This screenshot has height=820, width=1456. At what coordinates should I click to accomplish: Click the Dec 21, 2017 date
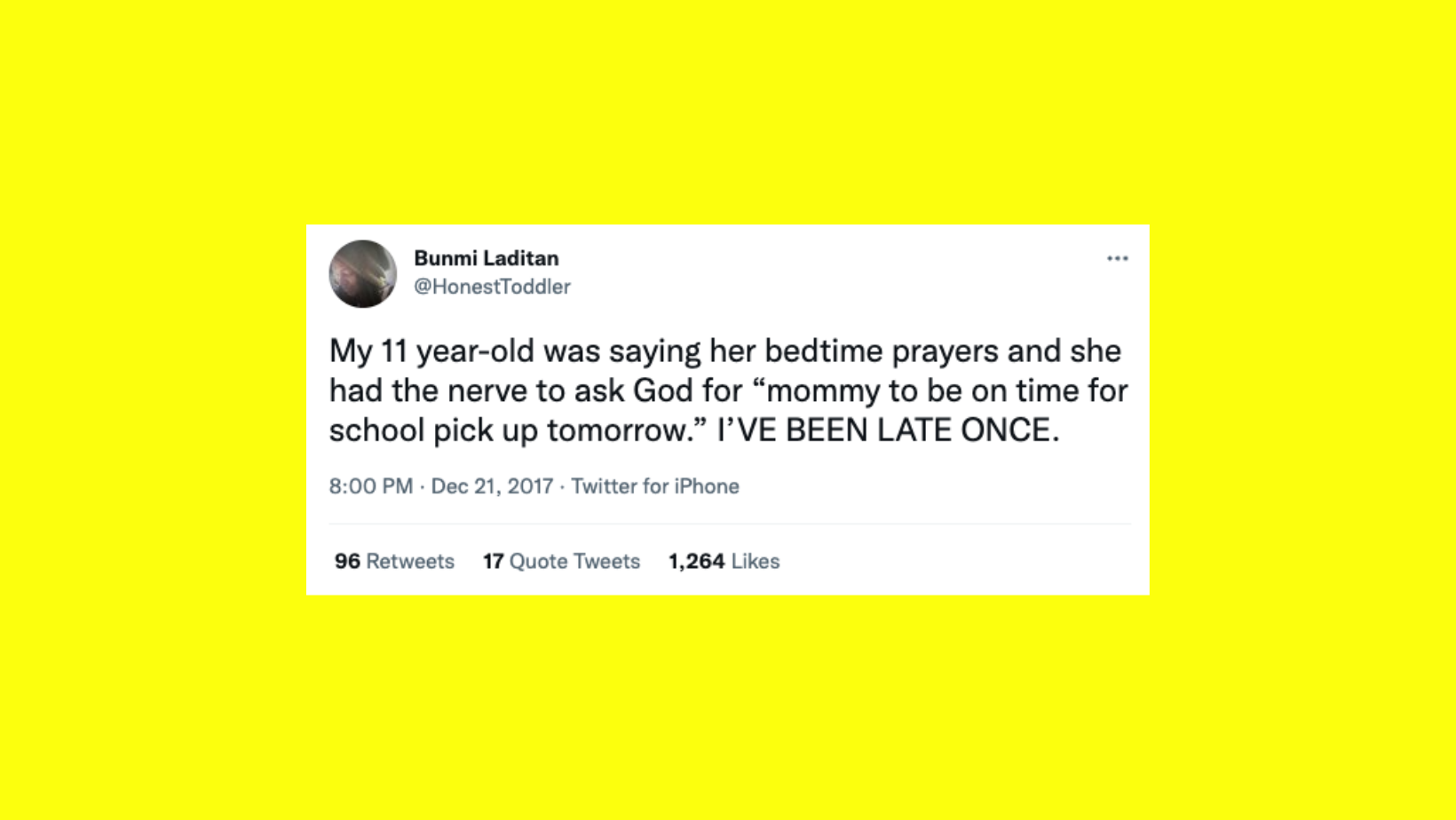(492, 486)
